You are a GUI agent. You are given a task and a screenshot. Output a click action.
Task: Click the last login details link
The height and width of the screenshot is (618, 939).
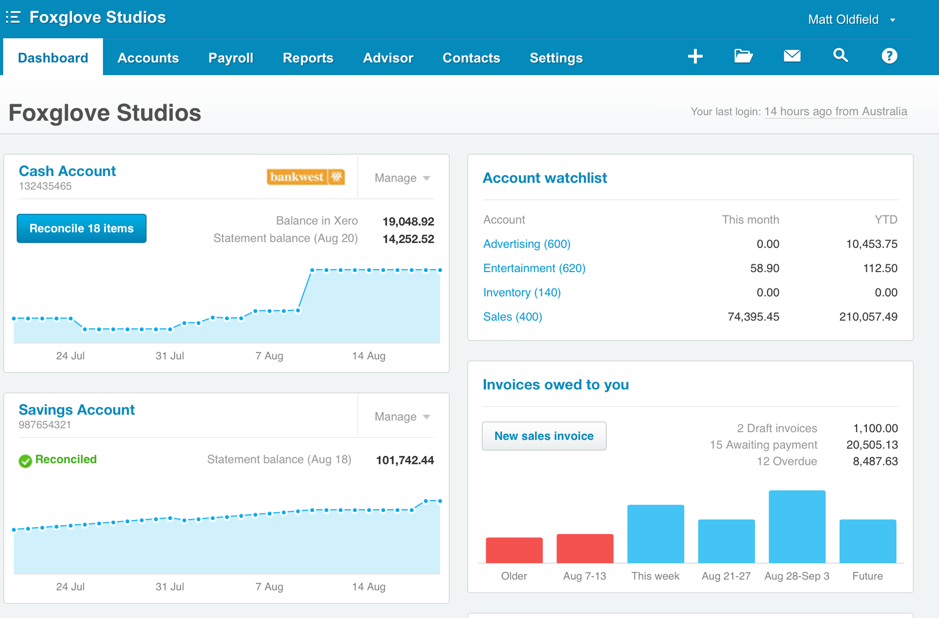(837, 111)
